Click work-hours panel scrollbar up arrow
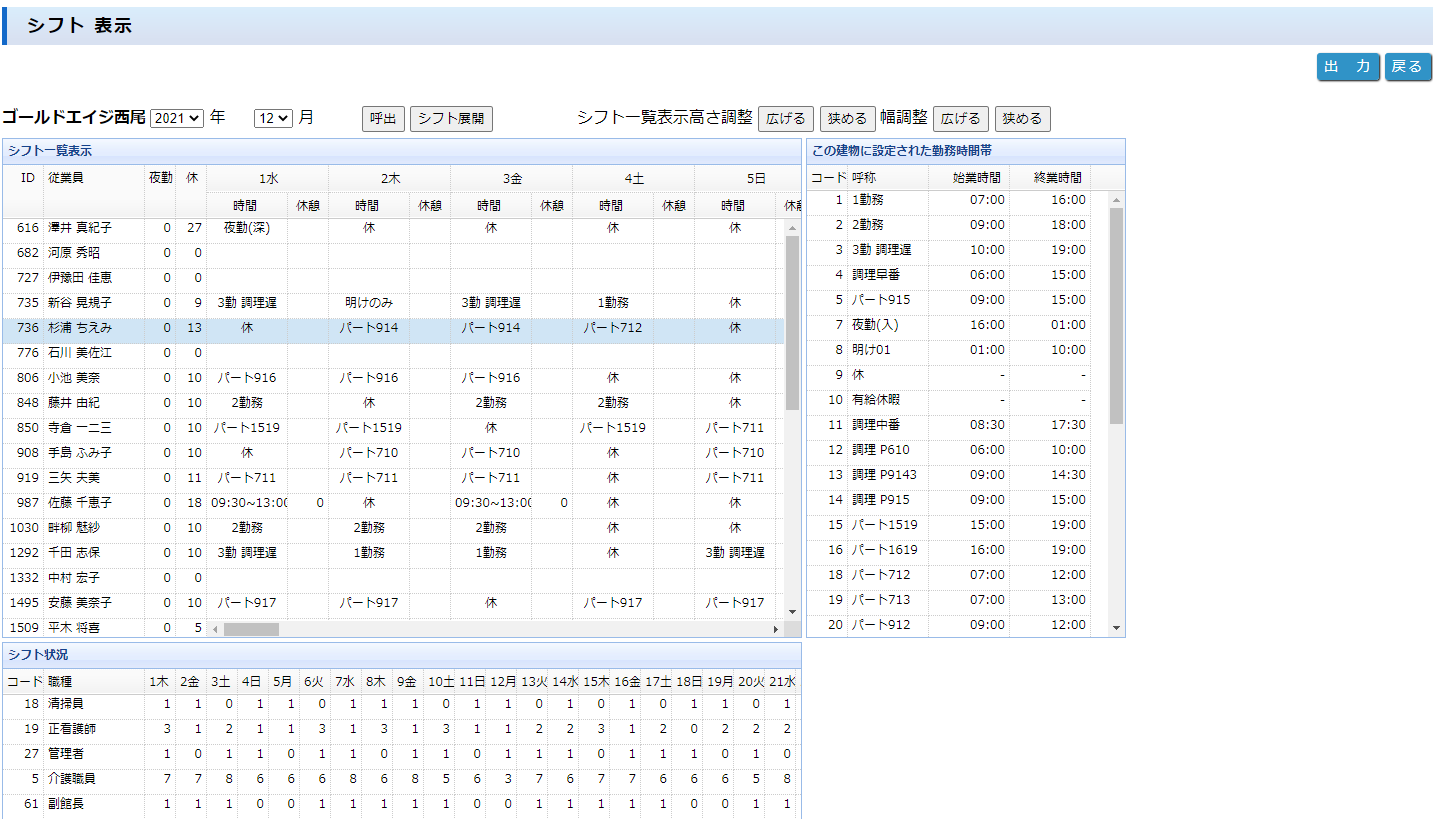 [1117, 200]
